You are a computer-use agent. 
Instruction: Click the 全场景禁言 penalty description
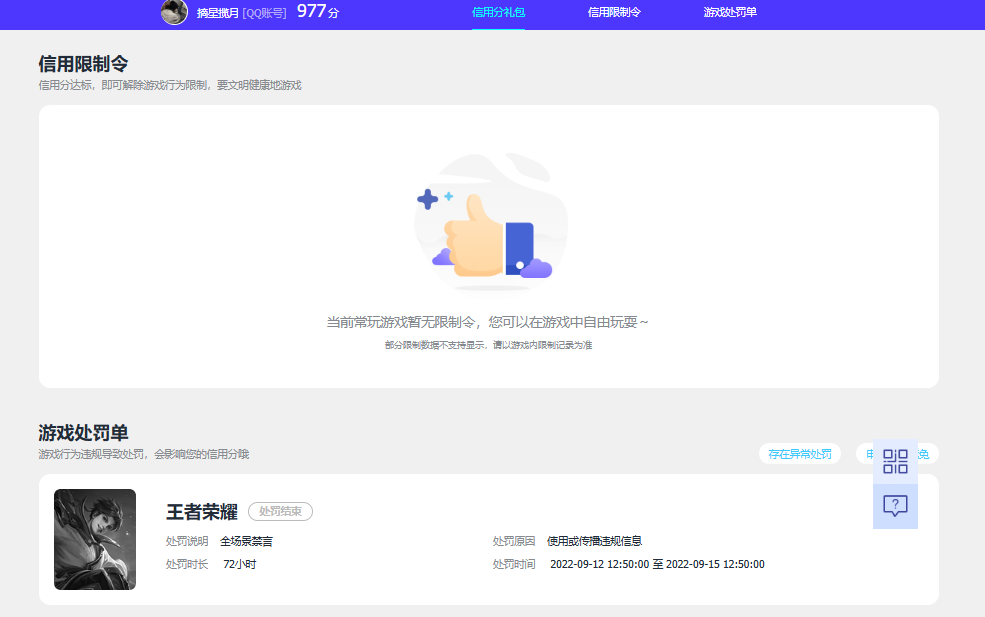pyautogui.click(x=246, y=541)
